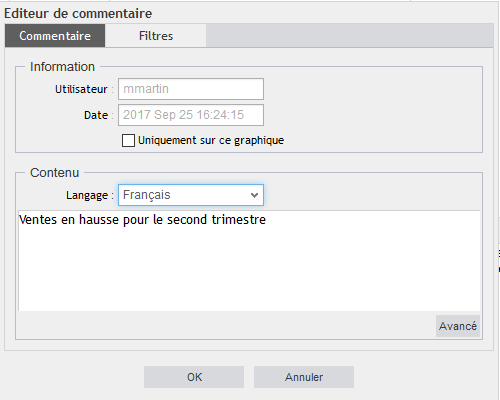Click the Date field showing 2017 Sep 25

point(191,115)
